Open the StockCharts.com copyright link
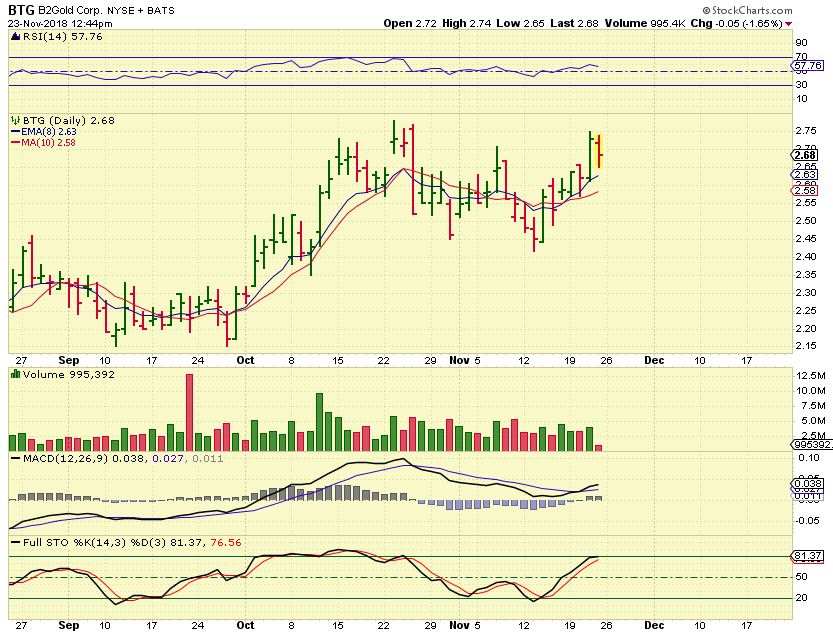 (x=747, y=10)
